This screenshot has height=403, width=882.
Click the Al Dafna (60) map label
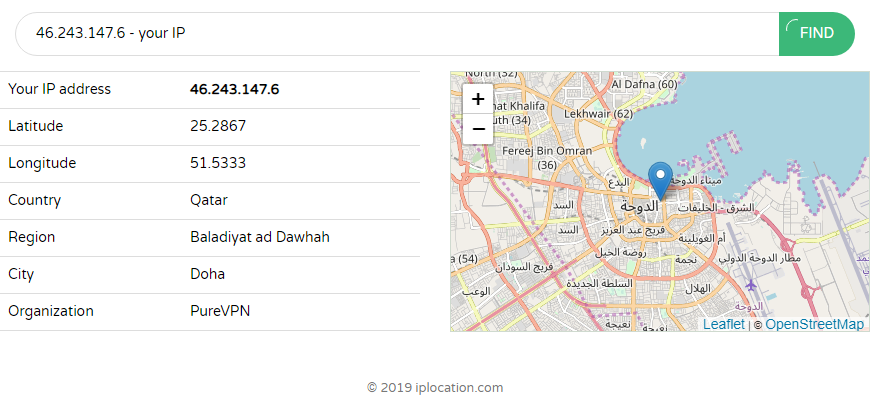coord(644,84)
